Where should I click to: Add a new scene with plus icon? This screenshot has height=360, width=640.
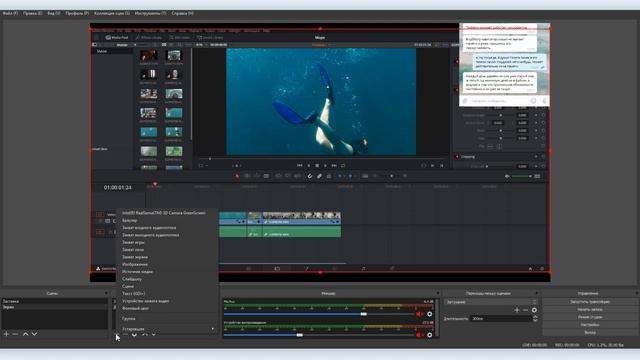pyautogui.click(x=6, y=334)
